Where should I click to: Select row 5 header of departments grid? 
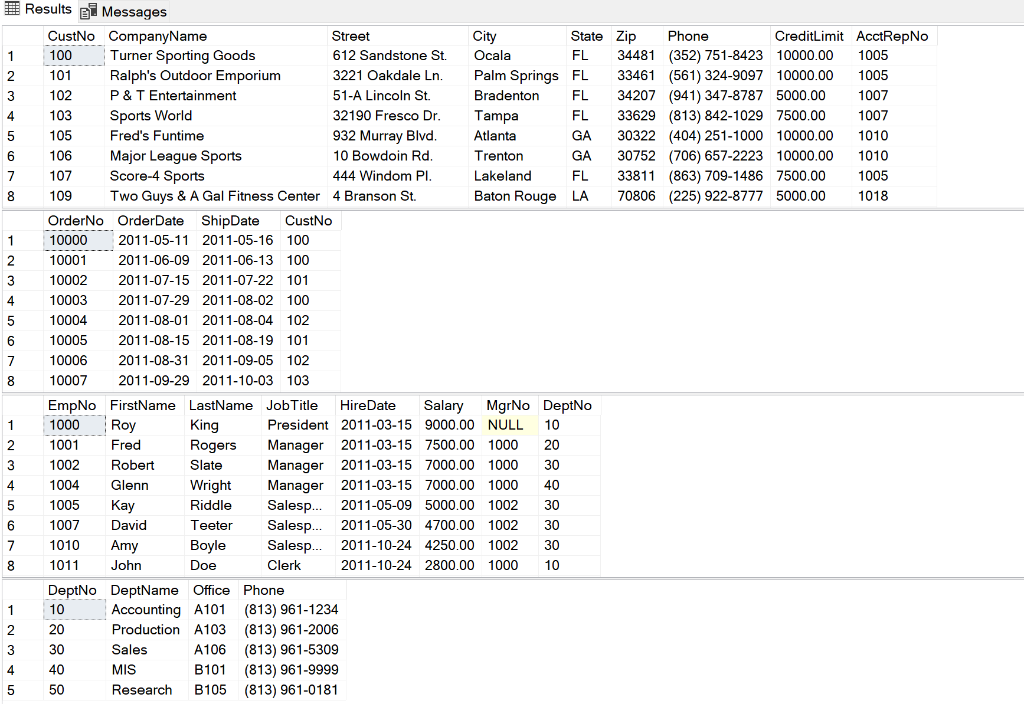coord(23,690)
